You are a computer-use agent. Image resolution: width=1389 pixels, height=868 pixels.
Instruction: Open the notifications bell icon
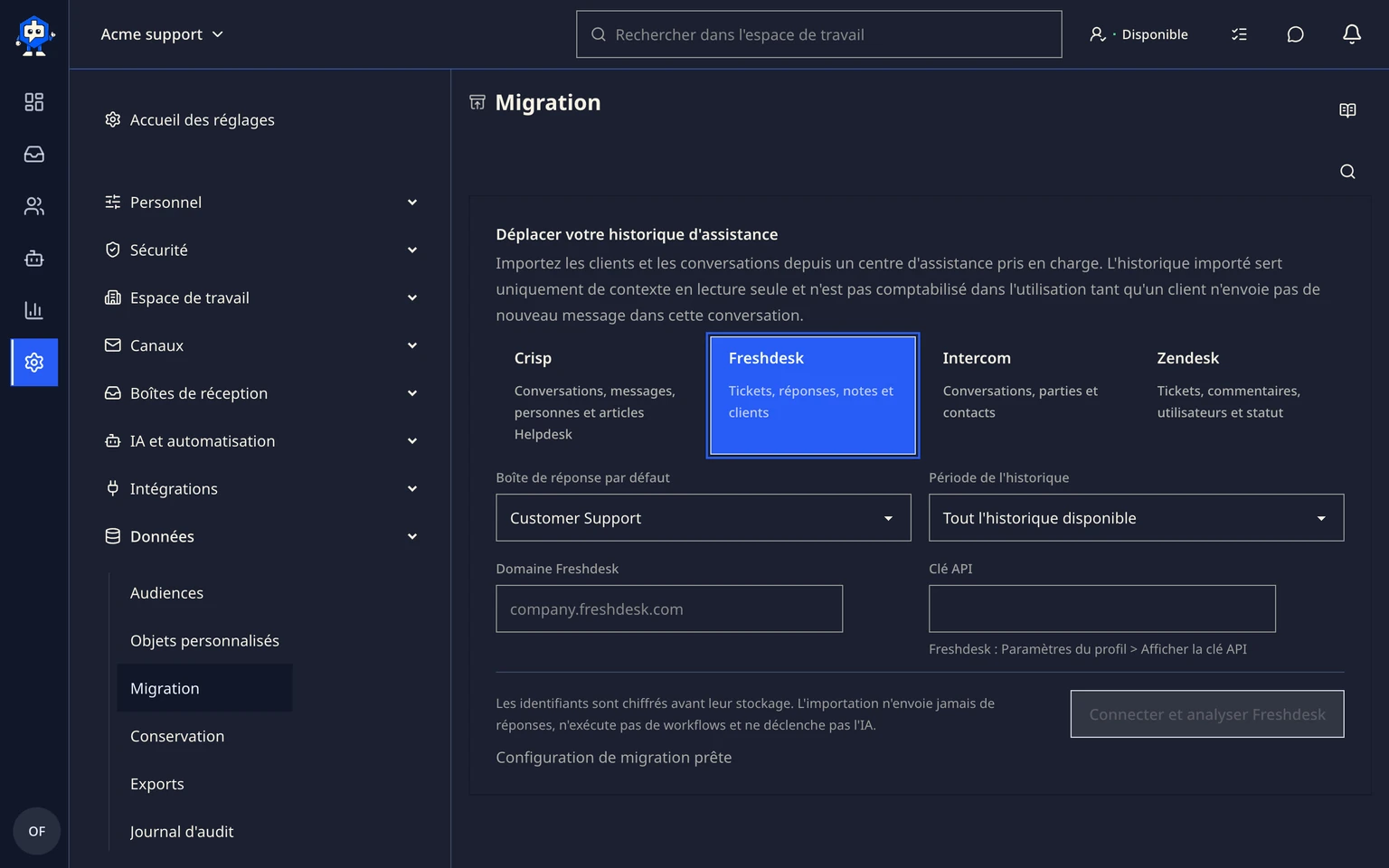pos(1351,34)
